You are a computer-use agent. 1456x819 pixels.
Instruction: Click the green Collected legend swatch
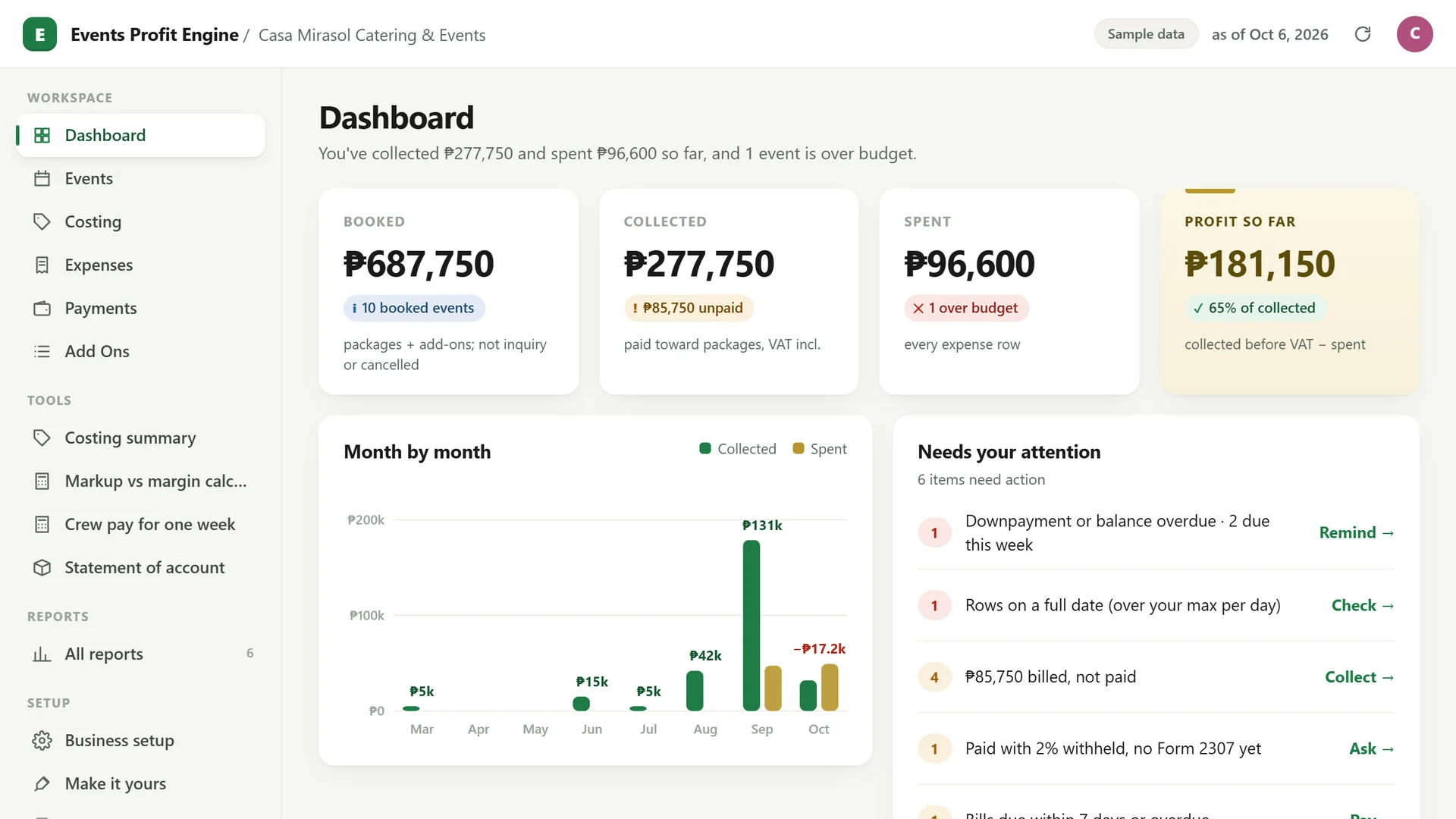(x=705, y=448)
